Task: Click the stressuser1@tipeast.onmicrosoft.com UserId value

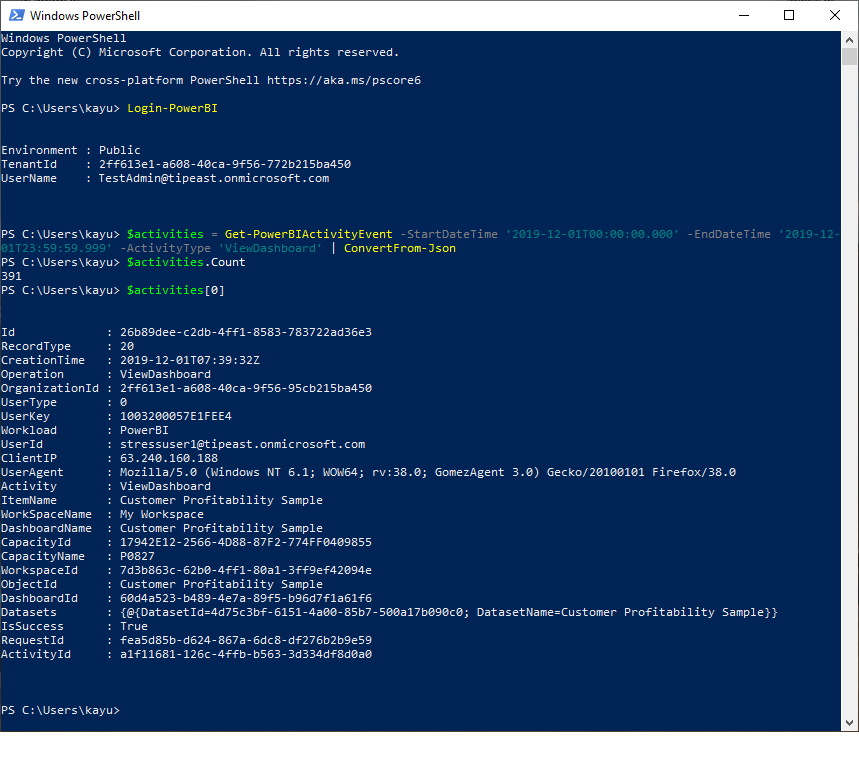Action: (x=242, y=444)
